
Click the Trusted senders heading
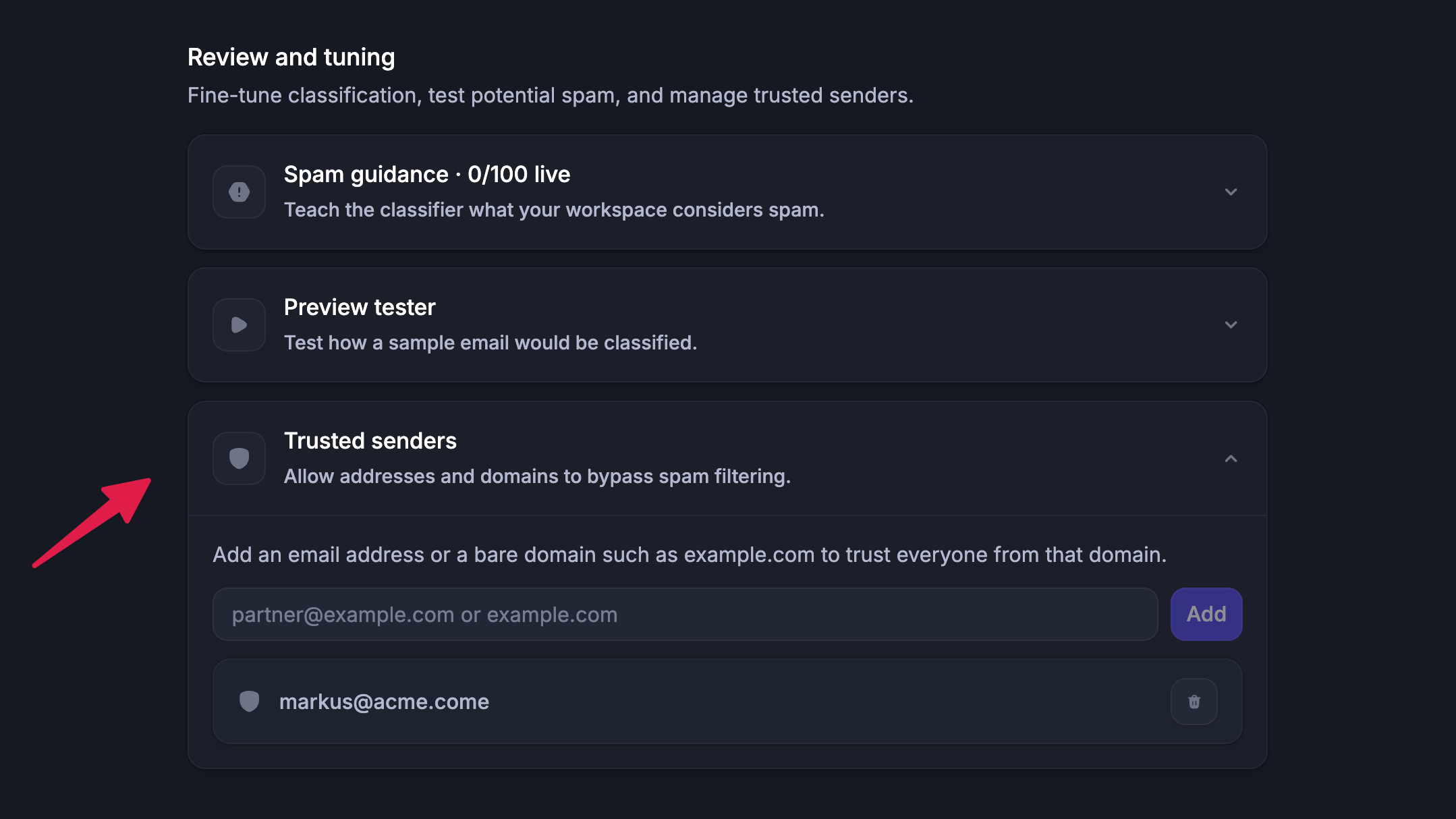point(370,441)
